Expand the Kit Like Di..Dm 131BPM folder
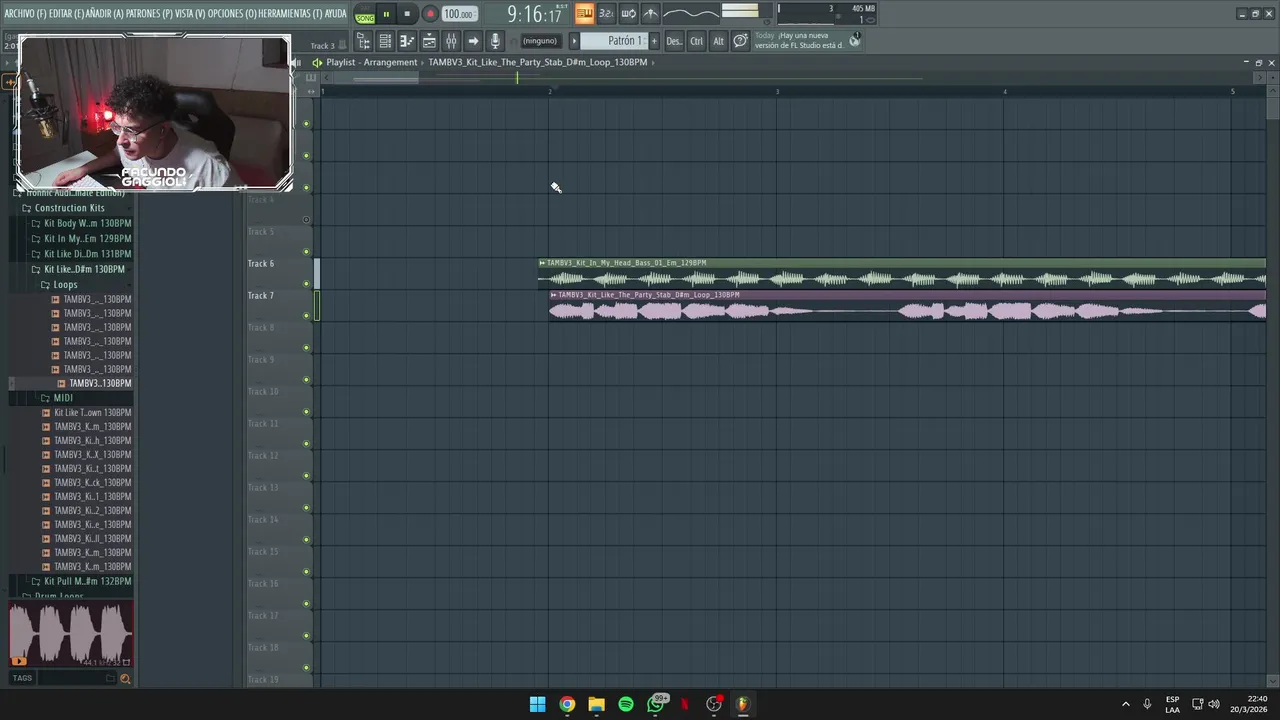Viewport: 1280px width, 720px height. click(x=84, y=254)
